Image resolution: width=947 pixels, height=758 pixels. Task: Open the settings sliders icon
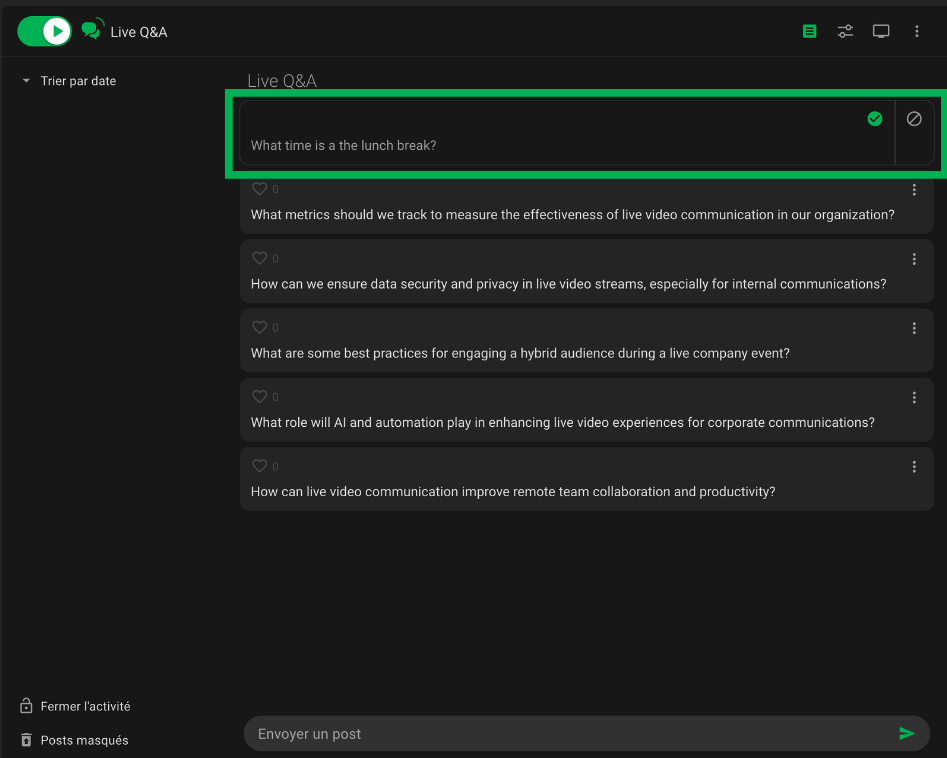click(845, 31)
